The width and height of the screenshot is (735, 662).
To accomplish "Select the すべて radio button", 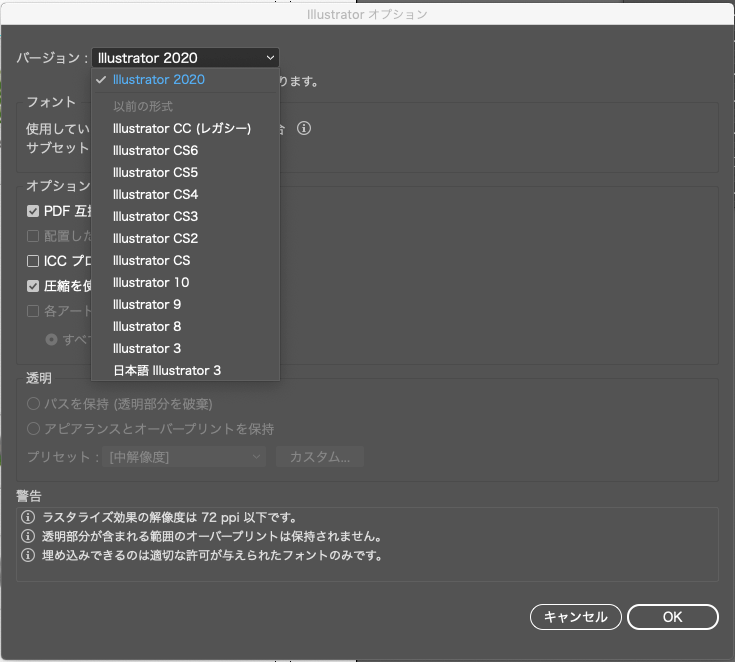I will [x=52, y=339].
